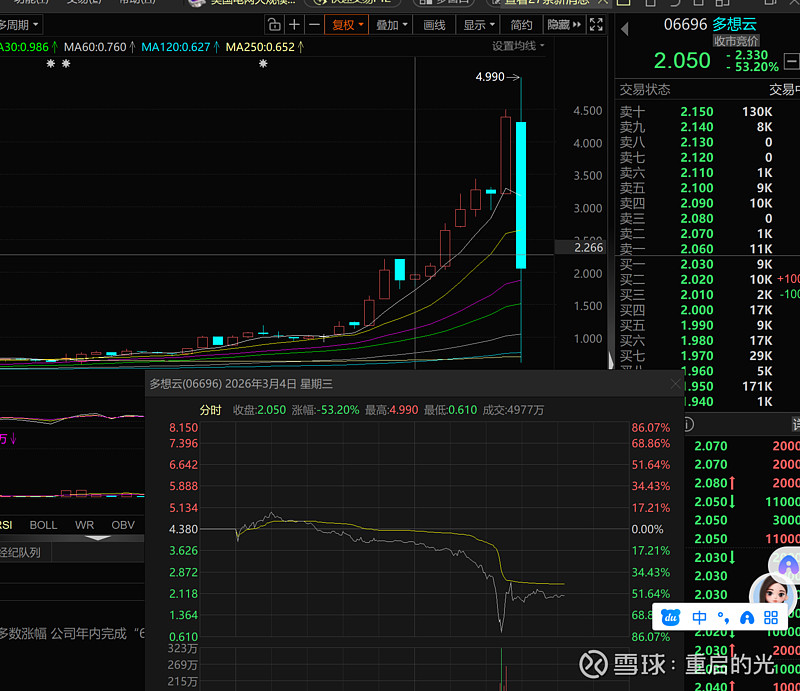Image resolution: width=800 pixels, height=691 pixels.
Task: Click the Baidu IME du logo
Action: point(670,618)
